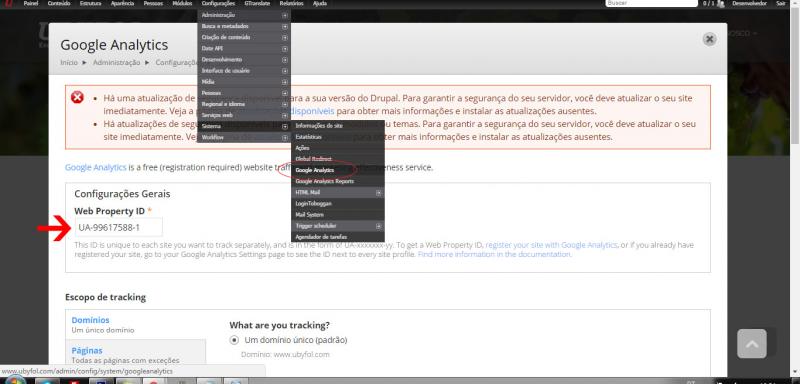This screenshot has height=384, width=800.
Task: Expand the Busca e metadados submenu arrow
Action: pos(285,26)
